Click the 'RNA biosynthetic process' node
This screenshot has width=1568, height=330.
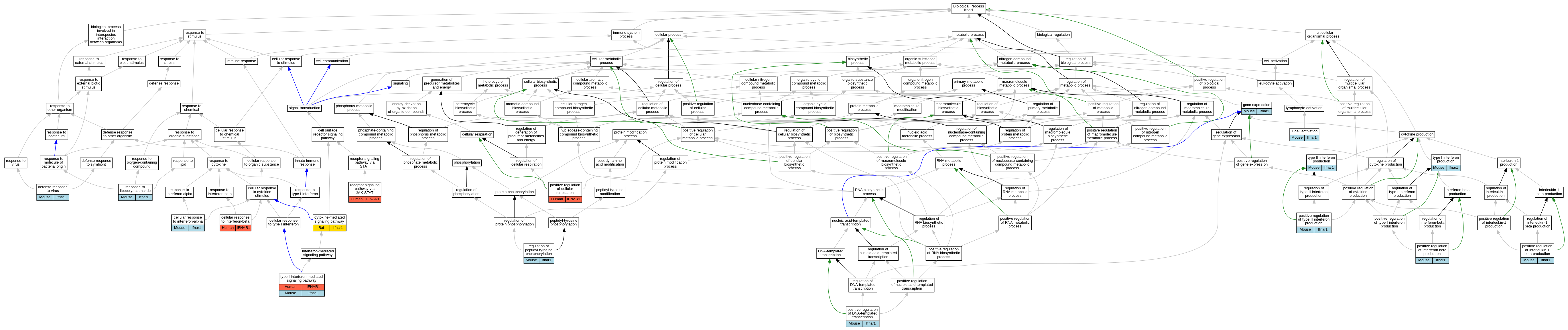point(869,192)
